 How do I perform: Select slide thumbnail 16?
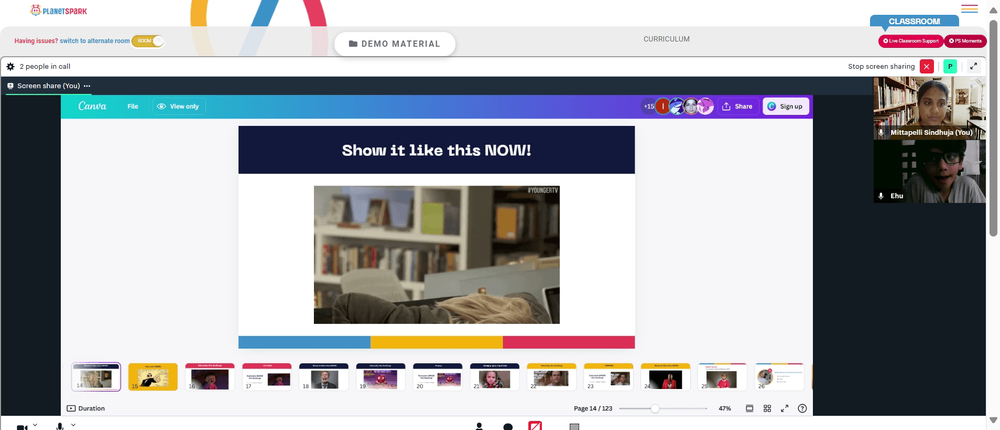[210, 376]
